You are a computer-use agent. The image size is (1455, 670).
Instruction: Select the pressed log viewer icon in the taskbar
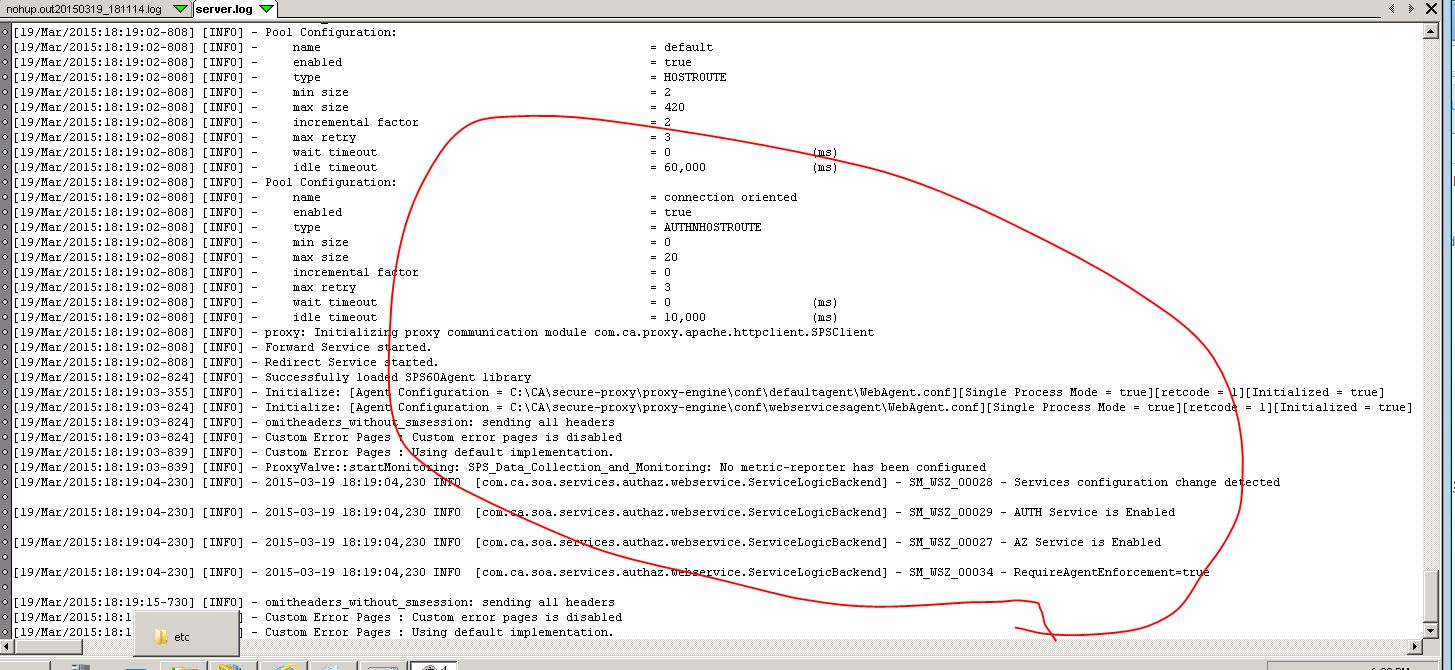pos(432,665)
